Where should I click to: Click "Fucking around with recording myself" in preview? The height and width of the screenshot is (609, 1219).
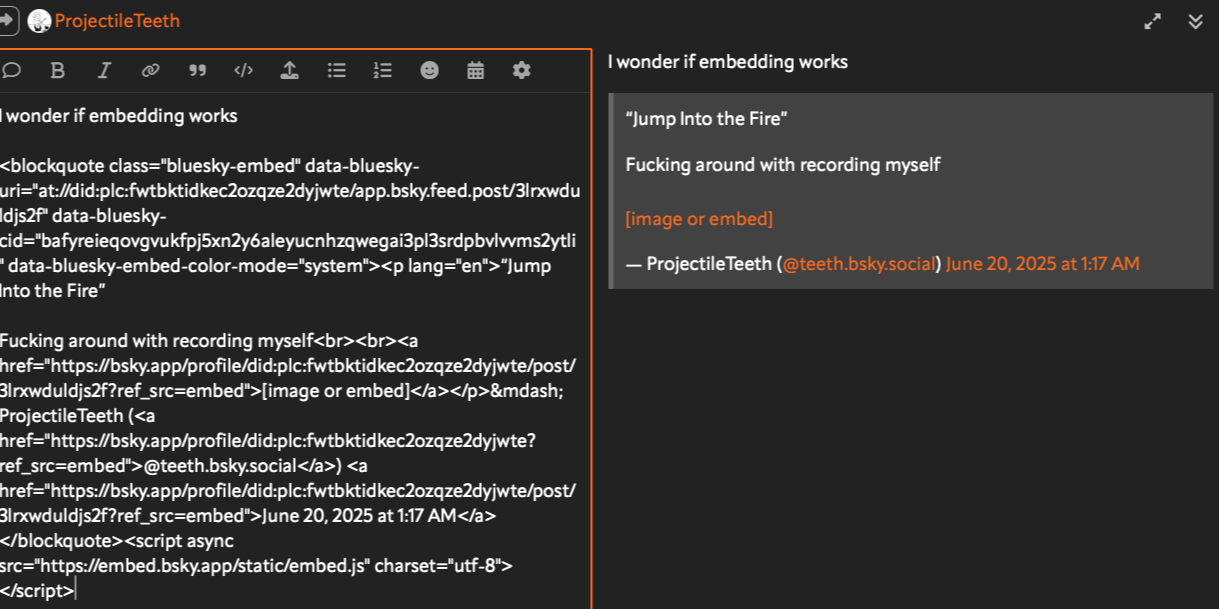783,165
